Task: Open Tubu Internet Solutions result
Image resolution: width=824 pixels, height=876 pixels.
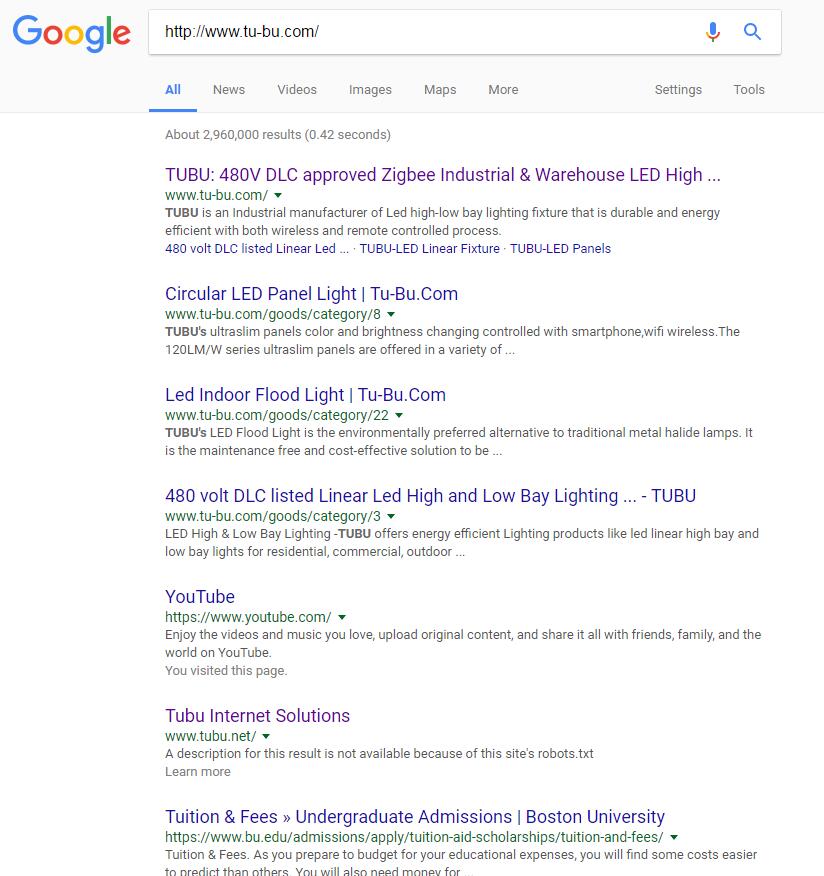Action: pos(257,716)
